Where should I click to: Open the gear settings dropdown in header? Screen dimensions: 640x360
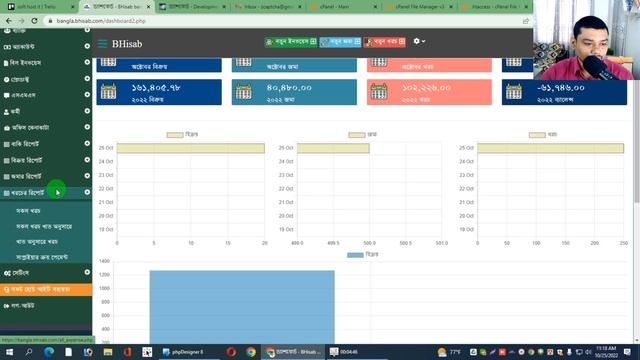(419, 41)
